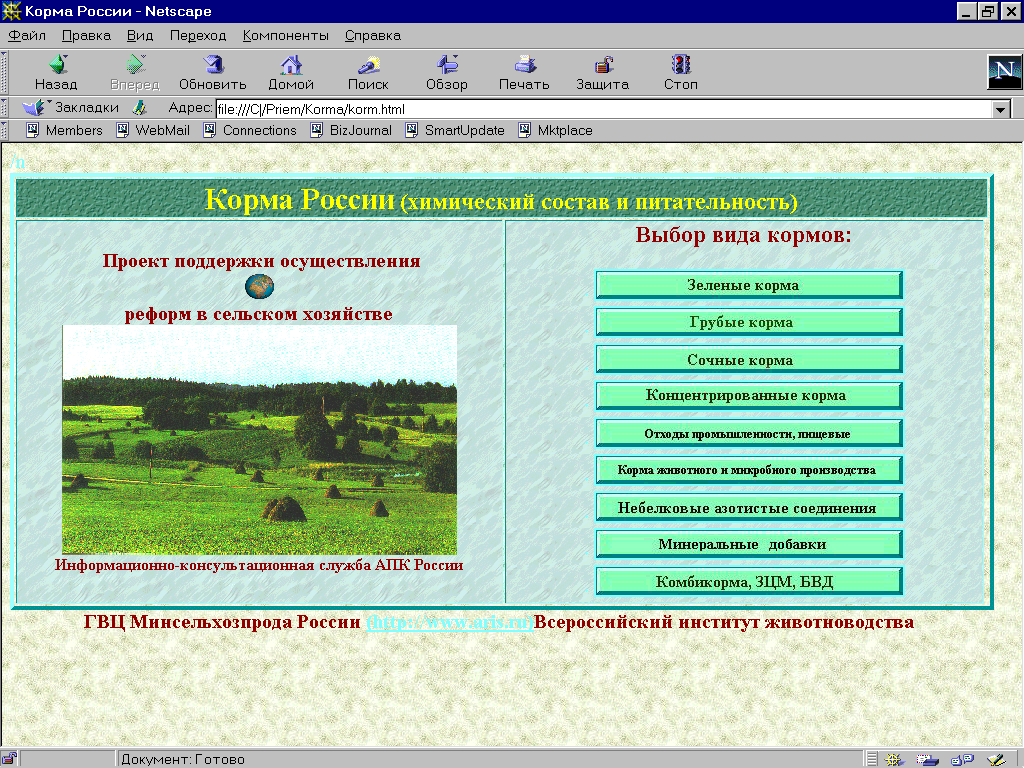Click the haystack field landscape photo

pyautogui.click(x=259, y=440)
